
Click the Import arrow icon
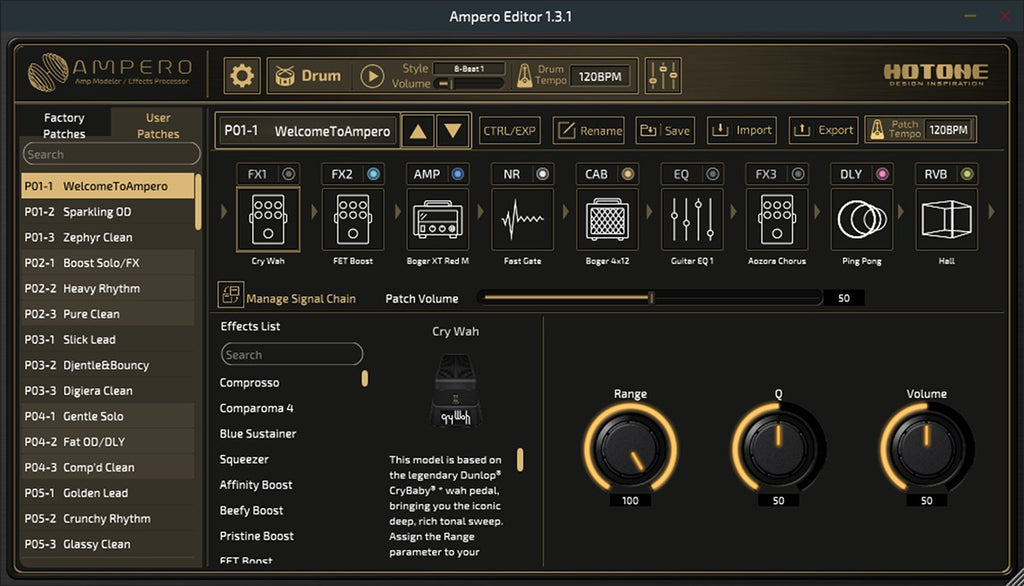tap(720, 130)
